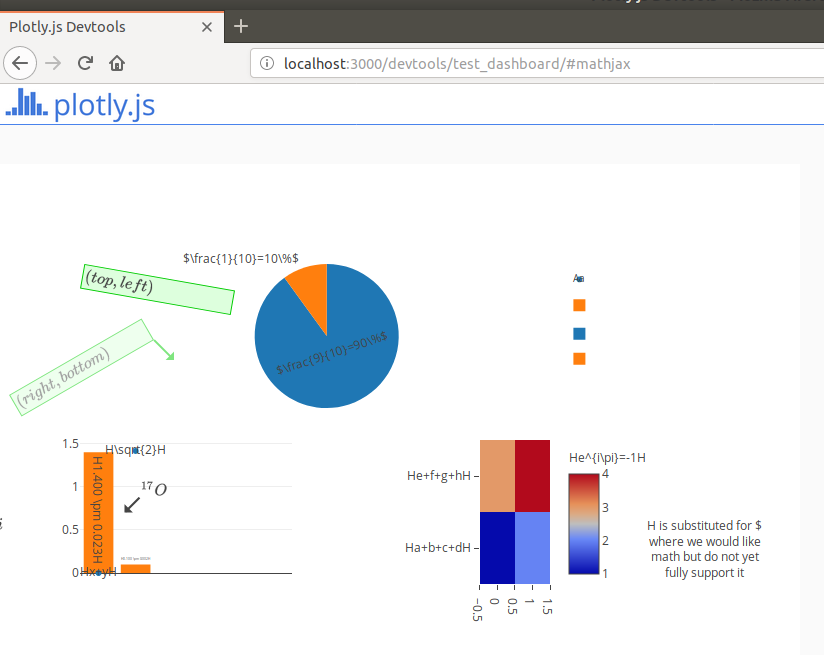The width and height of the screenshot is (824, 655).
Task: Click the first legend entry with line marker
Action: [579, 279]
